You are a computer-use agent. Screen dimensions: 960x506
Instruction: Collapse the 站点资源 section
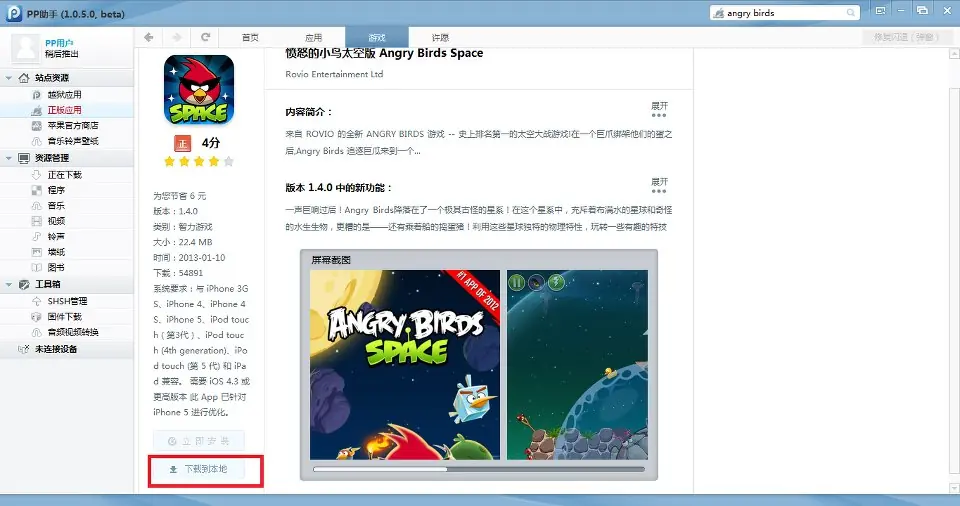[9, 78]
